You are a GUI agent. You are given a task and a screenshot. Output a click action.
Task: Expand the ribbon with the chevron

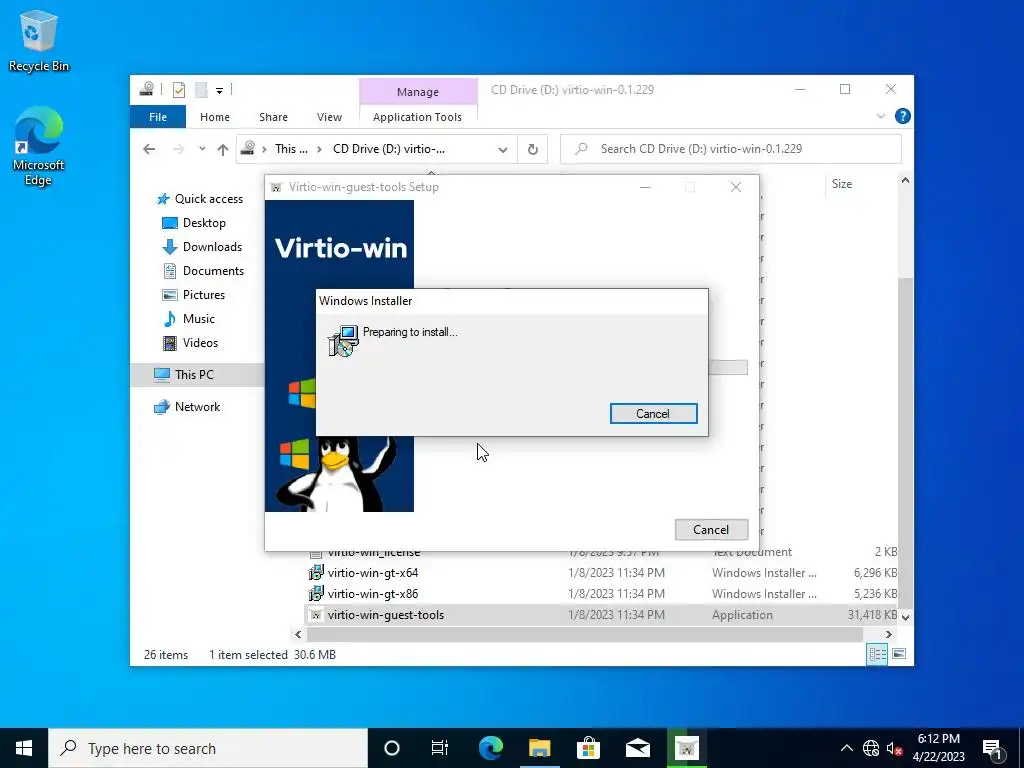click(880, 116)
